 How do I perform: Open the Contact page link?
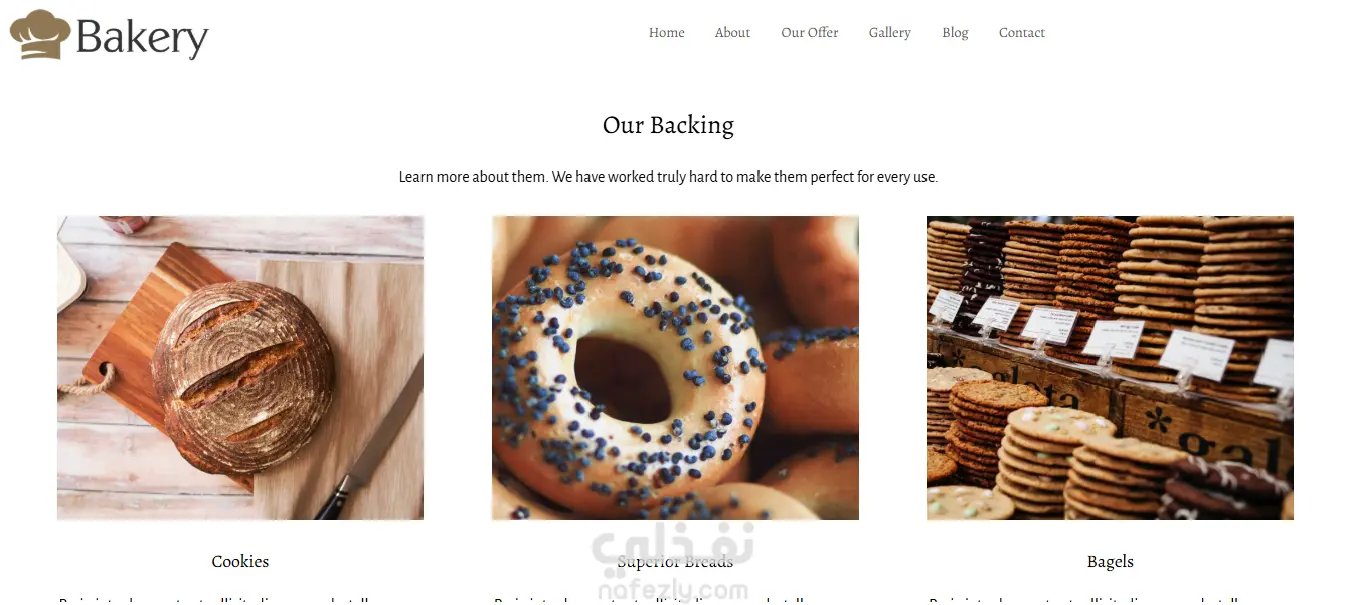[x=1021, y=33]
